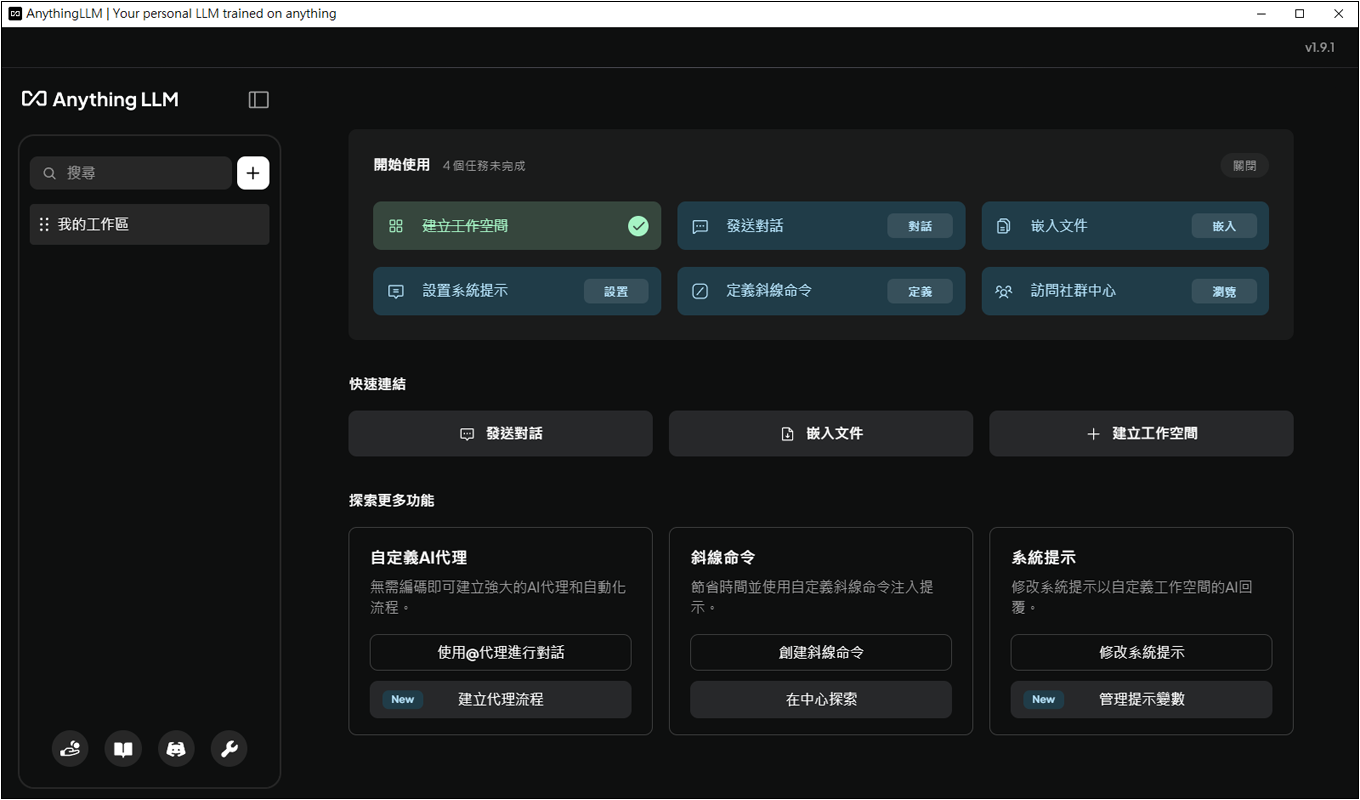Open the Discord community icon
The height and width of the screenshot is (800, 1360).
pyautogui.click(x=176, y=749)
